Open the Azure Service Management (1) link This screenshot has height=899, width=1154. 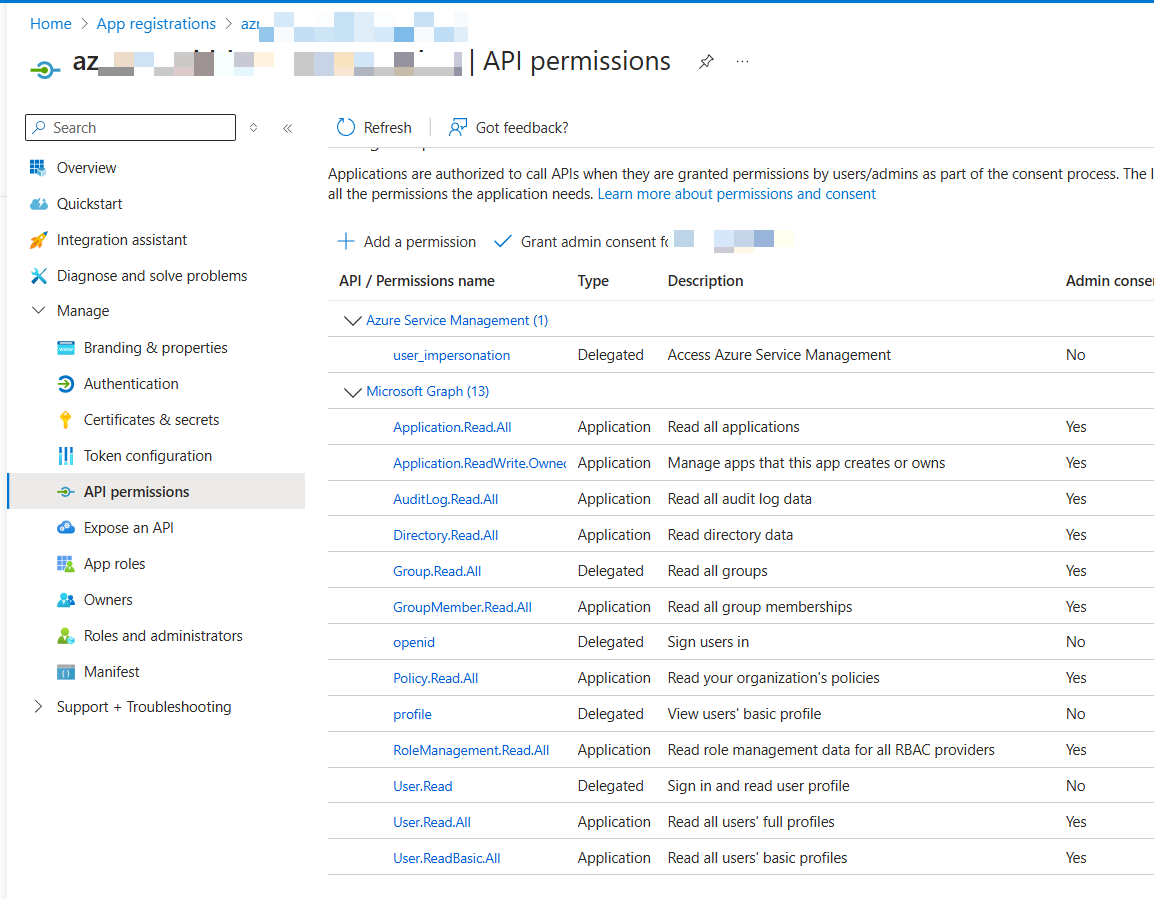pos(457,320)
